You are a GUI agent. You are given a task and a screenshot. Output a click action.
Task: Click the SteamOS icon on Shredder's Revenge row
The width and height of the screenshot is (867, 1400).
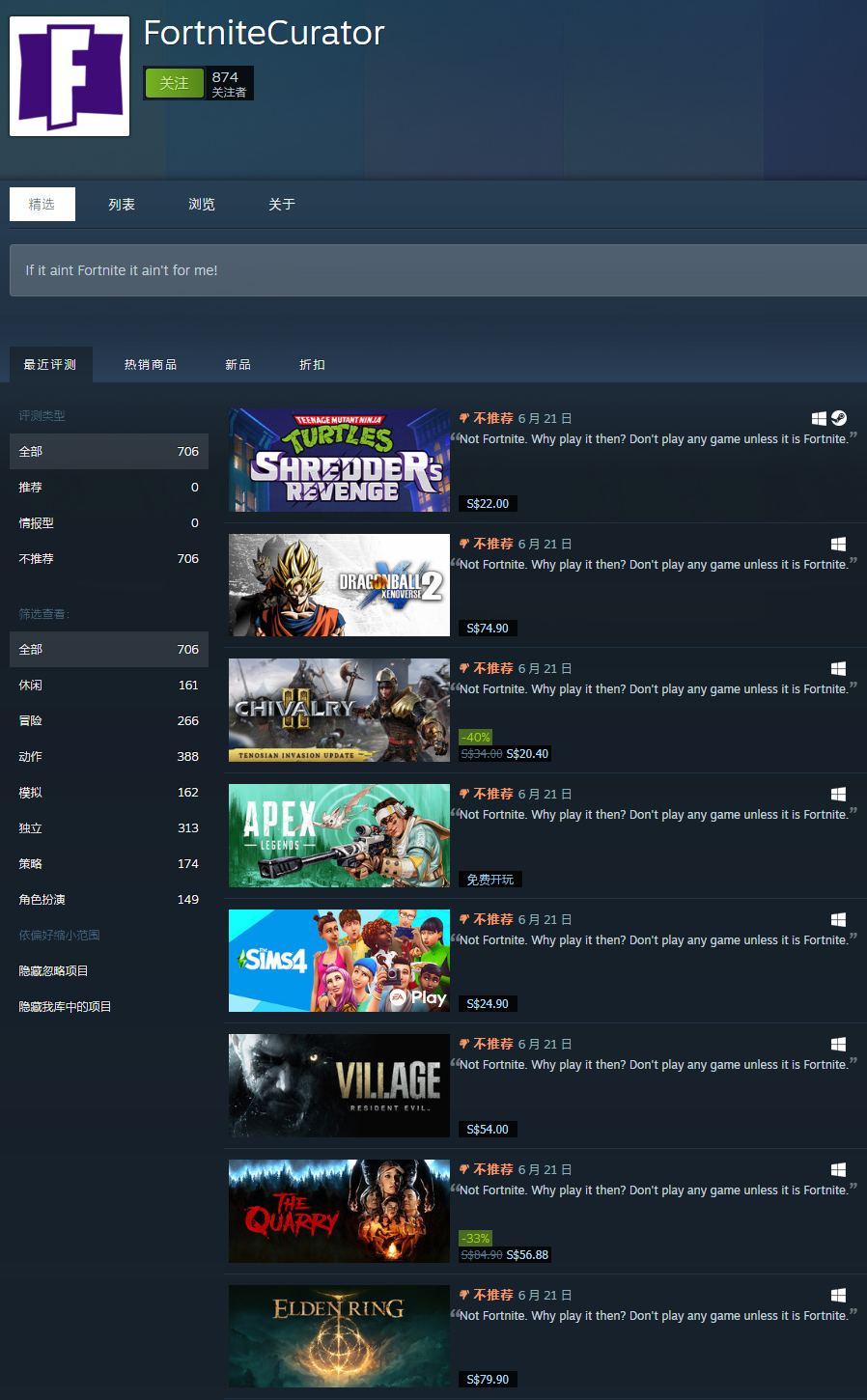pos(839,418)
